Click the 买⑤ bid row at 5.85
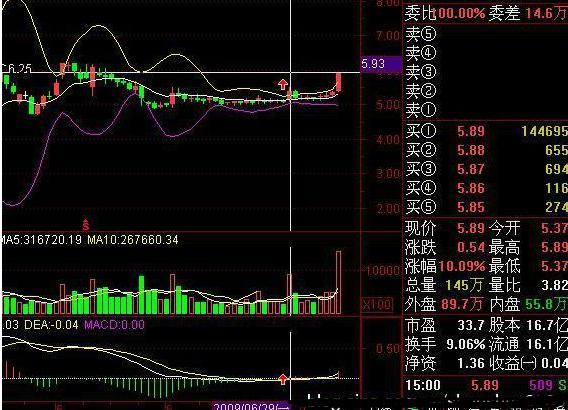 coord(486,207)
